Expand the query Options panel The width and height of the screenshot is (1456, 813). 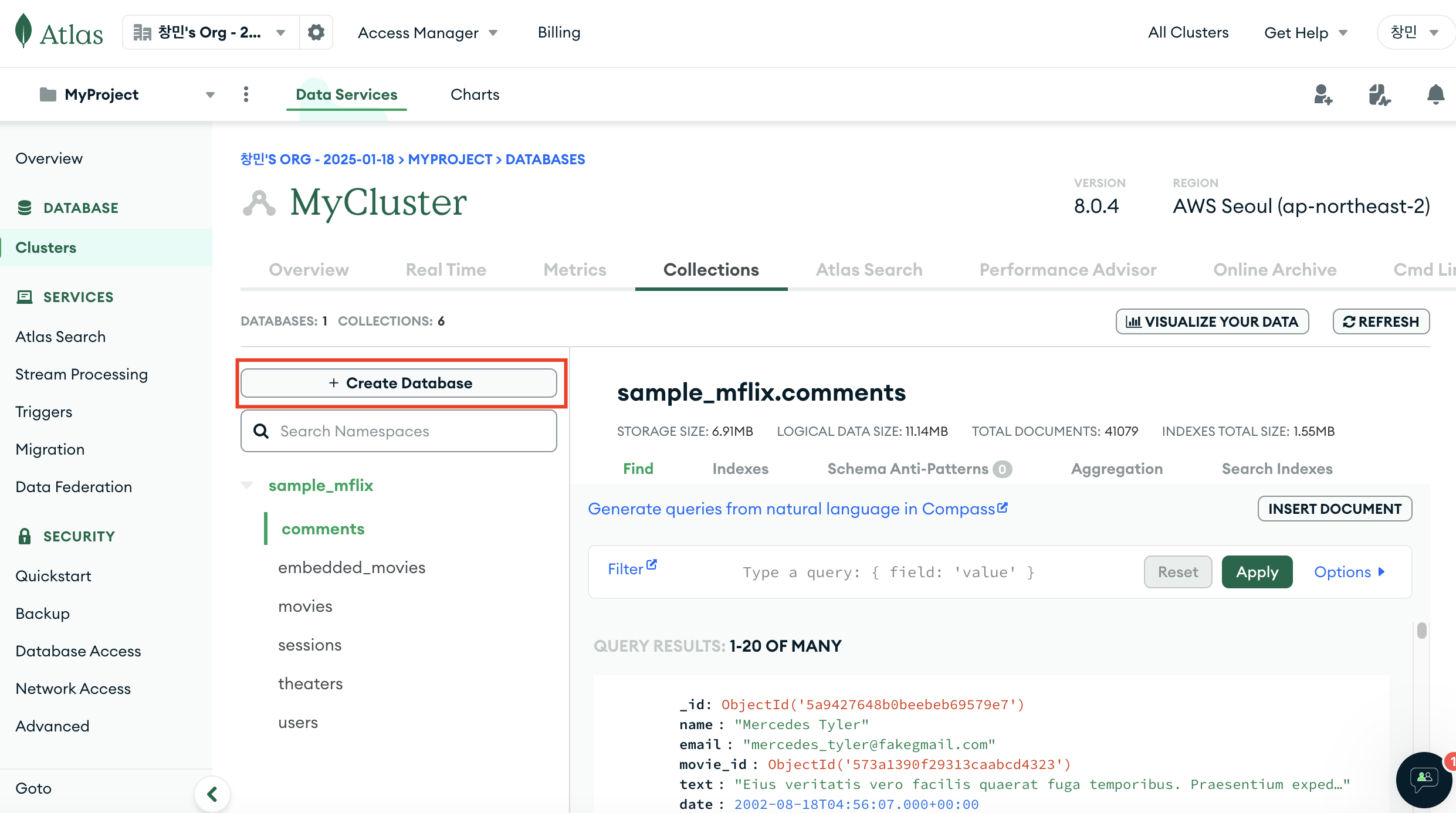point(1349,572)
